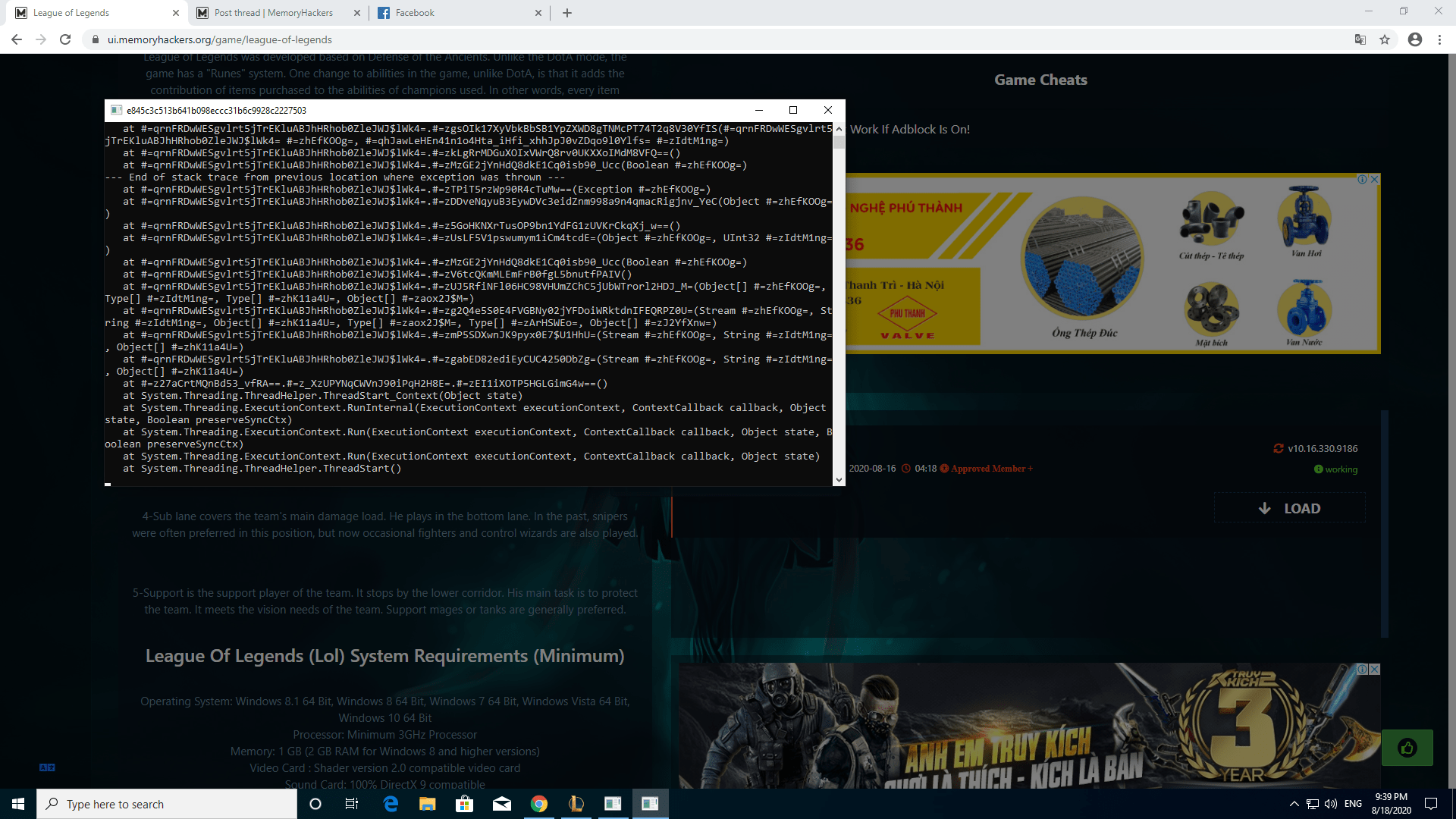The image size is (1456, 819).
Task: Click the browser page vertical scrollbar
Action: coord(1451,421)
